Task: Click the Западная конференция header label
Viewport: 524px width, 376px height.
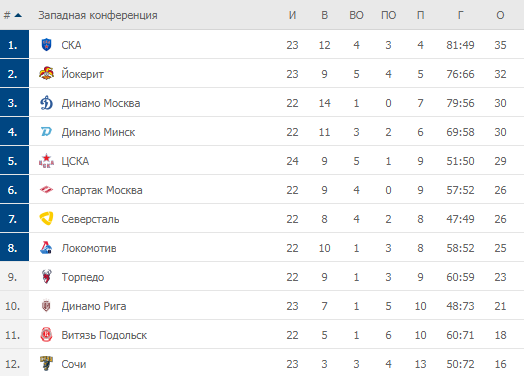Action: click(x=98, y=15)
